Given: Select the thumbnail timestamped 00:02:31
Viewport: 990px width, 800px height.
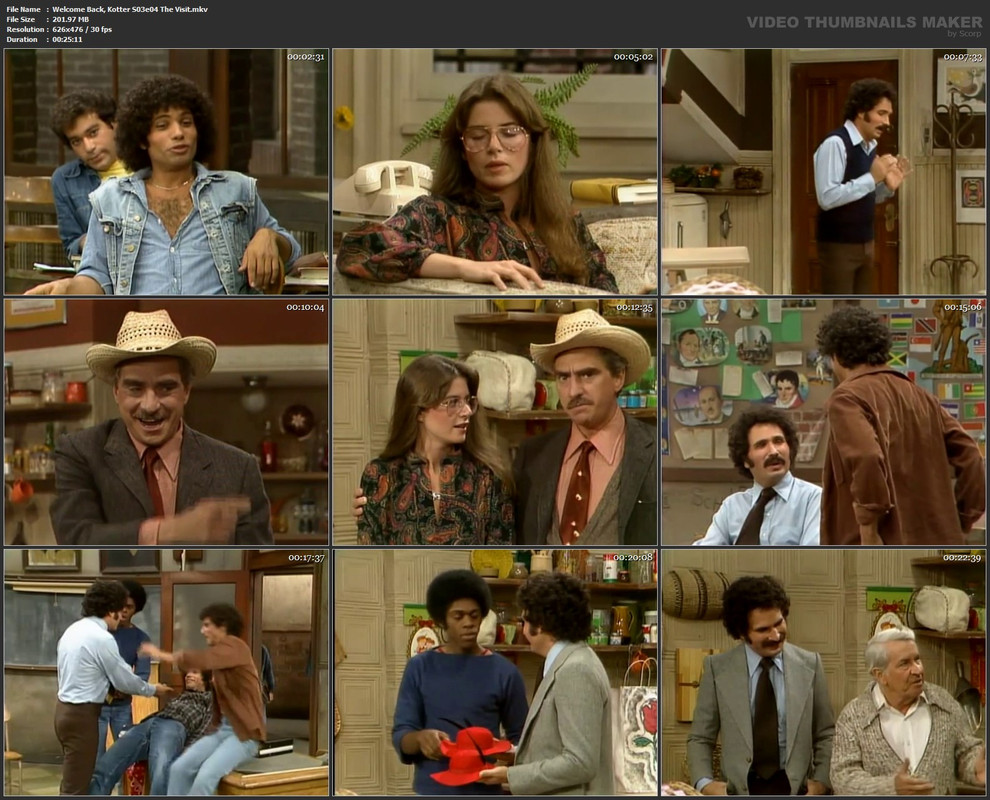Looking at the screenshot, I should 167,172.
